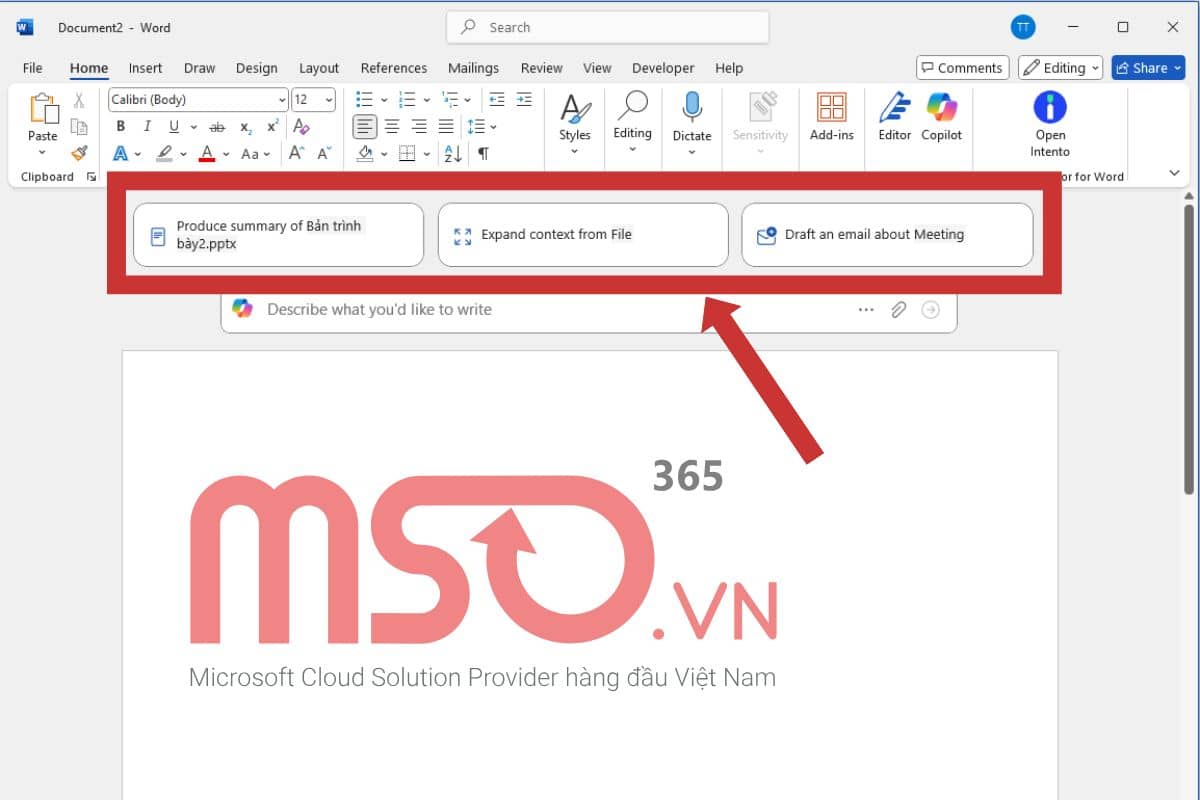1200x800 pixels.
Task: Apply paragraph shading fill color
Action: [365, 154]
